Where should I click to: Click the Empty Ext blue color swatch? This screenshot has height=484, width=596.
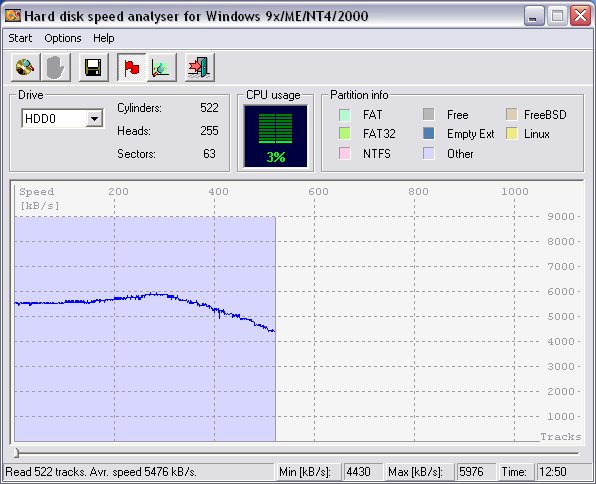[x=428, y=133]
